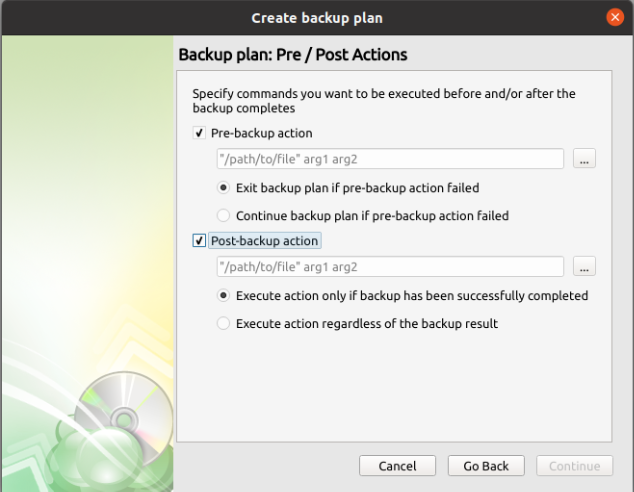Screen dimensions: 634x492
Task: Select Execute action only if backup succeeded
Action: pos(224,296)
